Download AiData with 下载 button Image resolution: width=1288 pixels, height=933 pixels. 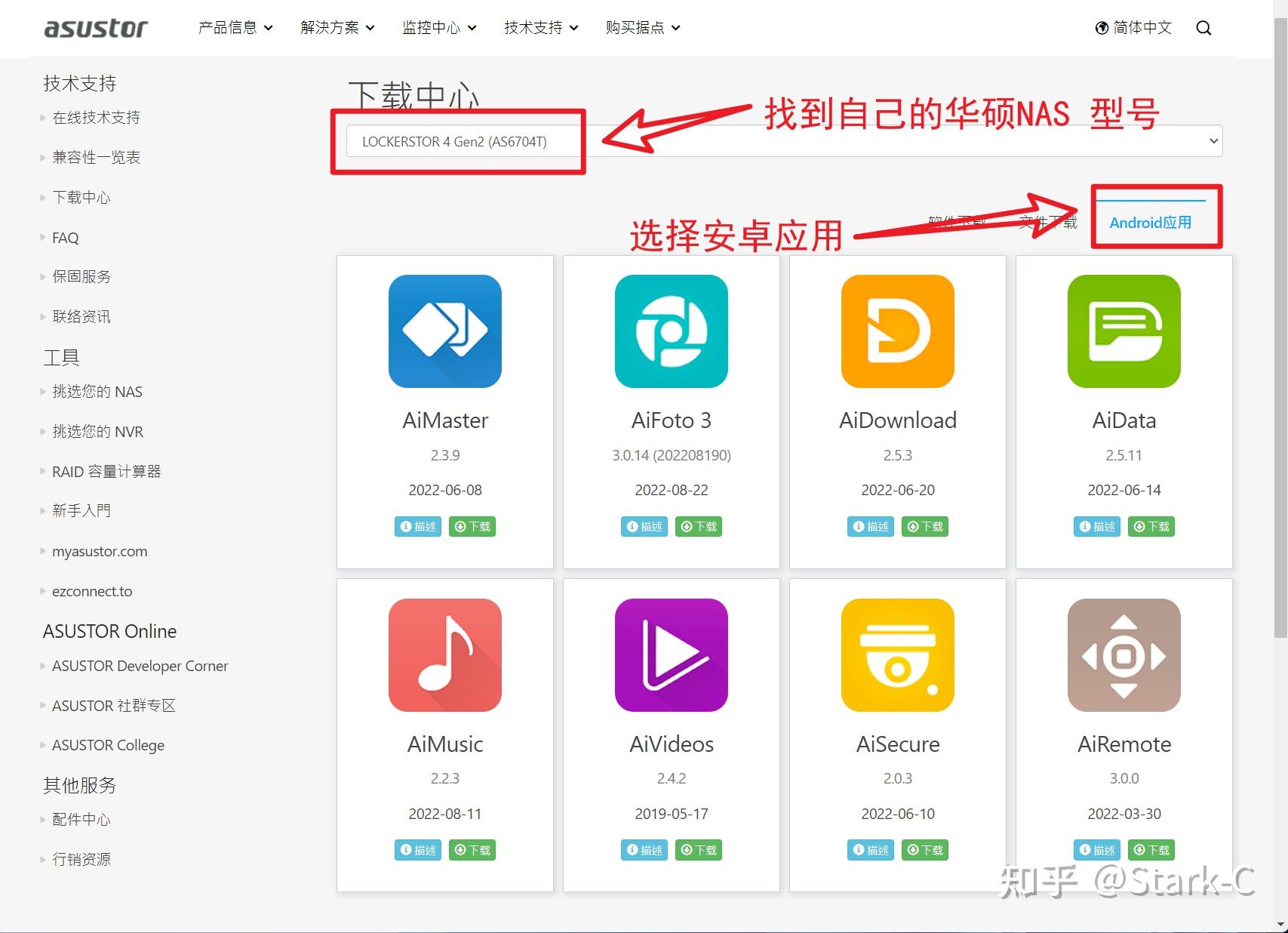[1151, 526]
